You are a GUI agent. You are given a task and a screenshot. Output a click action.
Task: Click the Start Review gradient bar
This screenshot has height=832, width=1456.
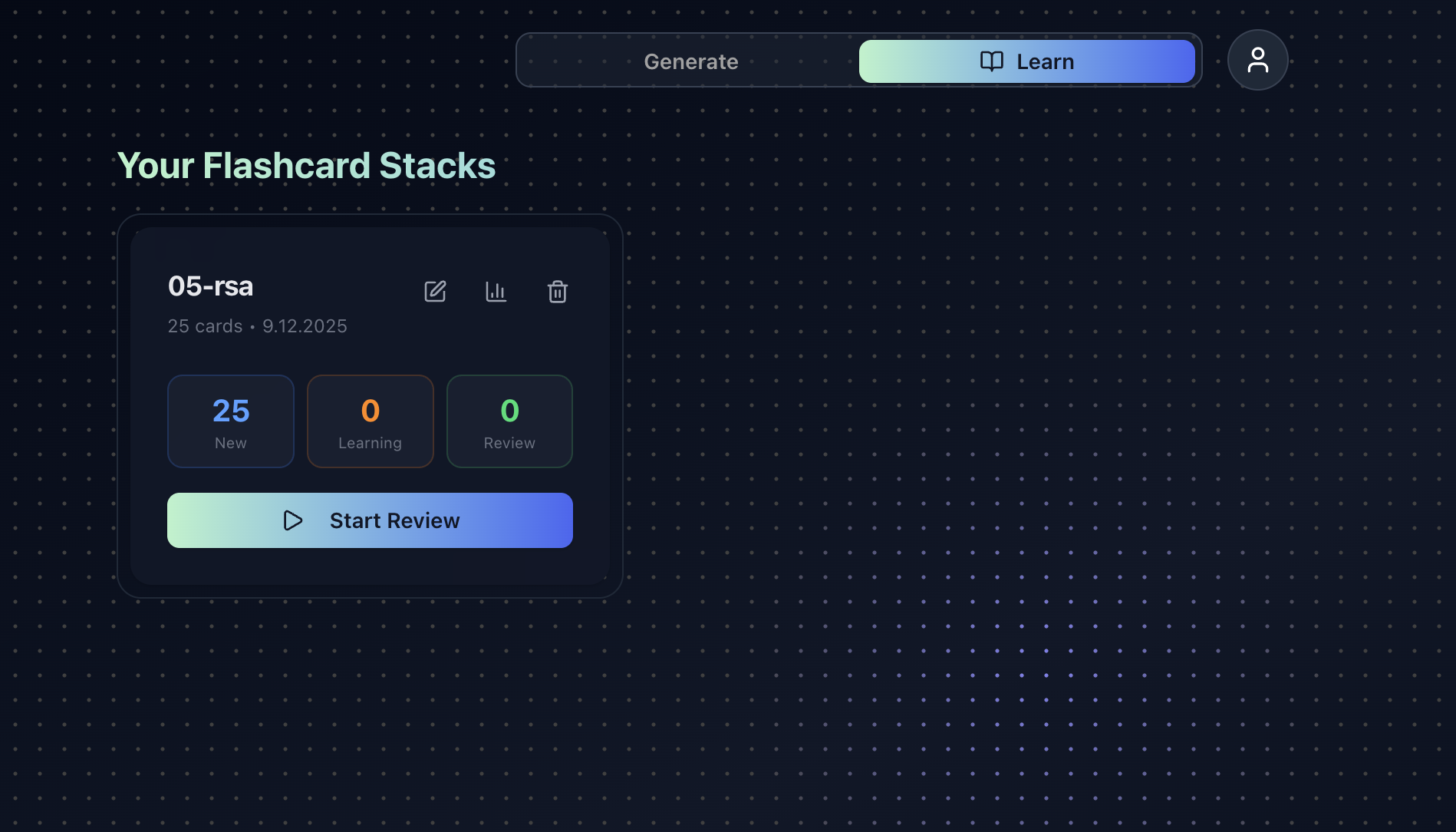click(370, 520)
